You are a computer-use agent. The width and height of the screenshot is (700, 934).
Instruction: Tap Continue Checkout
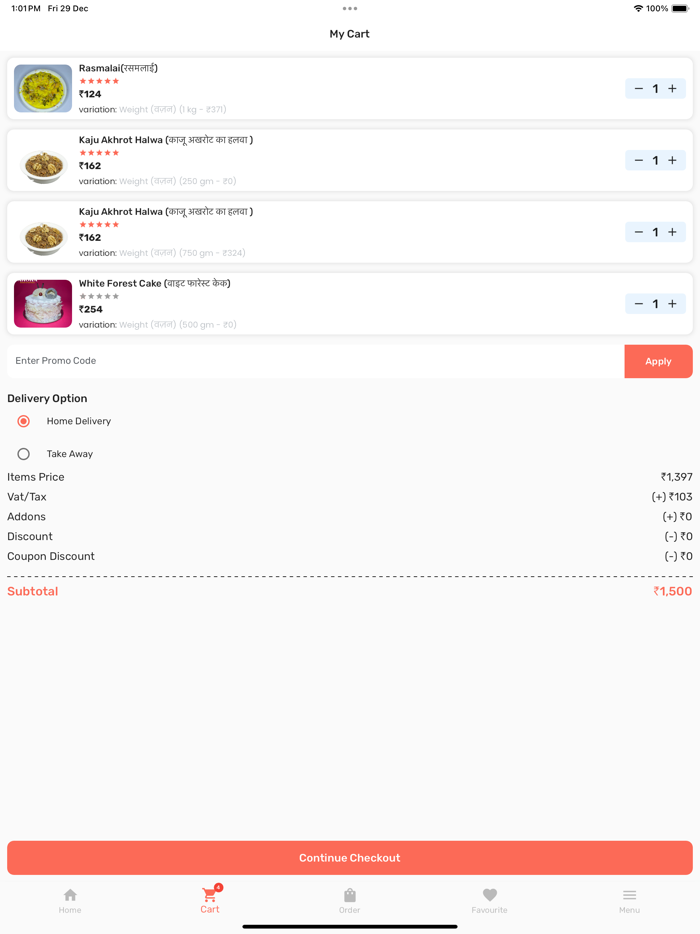349,857
